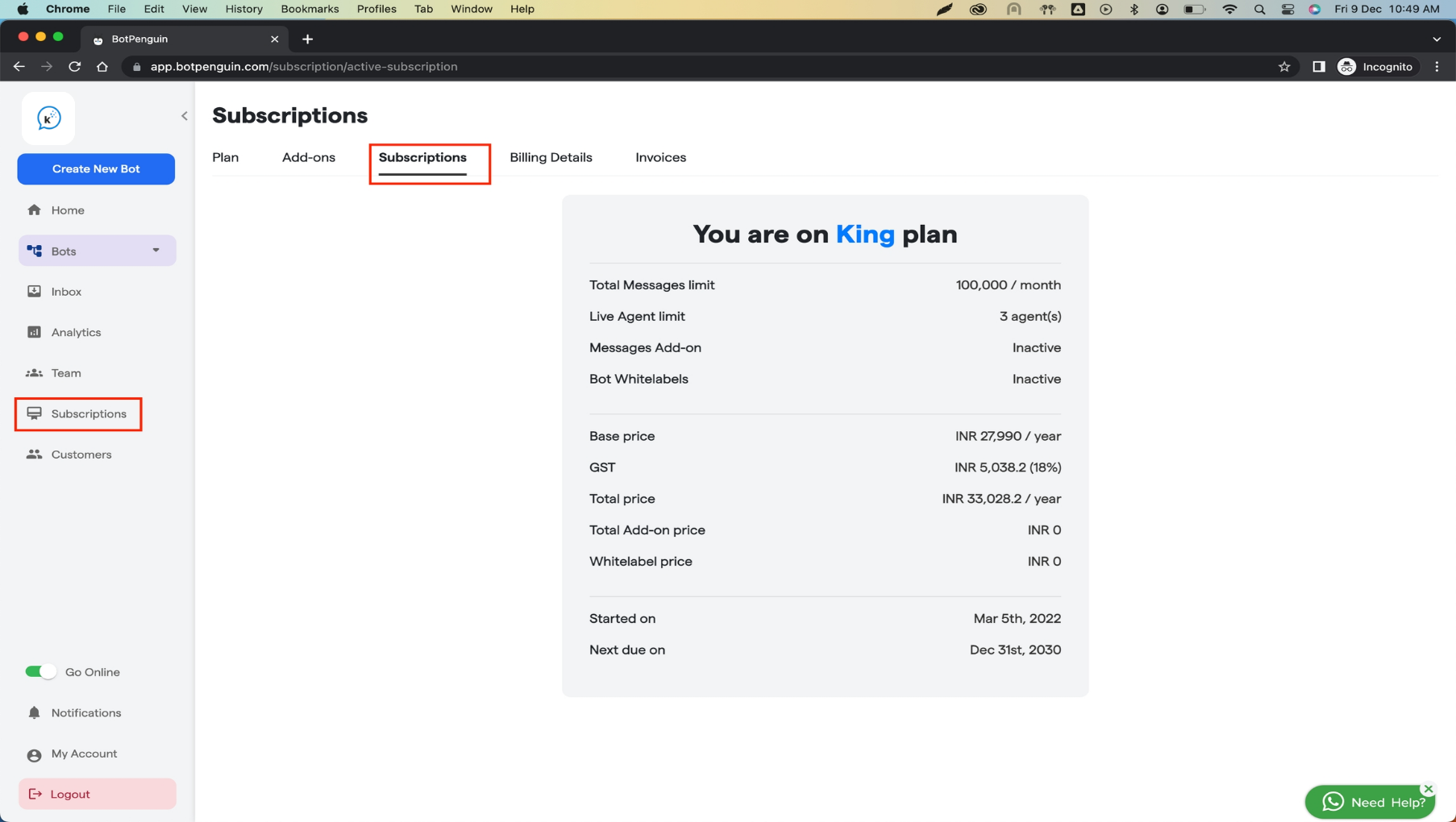Click the browser forward arrow

(47, 67)
